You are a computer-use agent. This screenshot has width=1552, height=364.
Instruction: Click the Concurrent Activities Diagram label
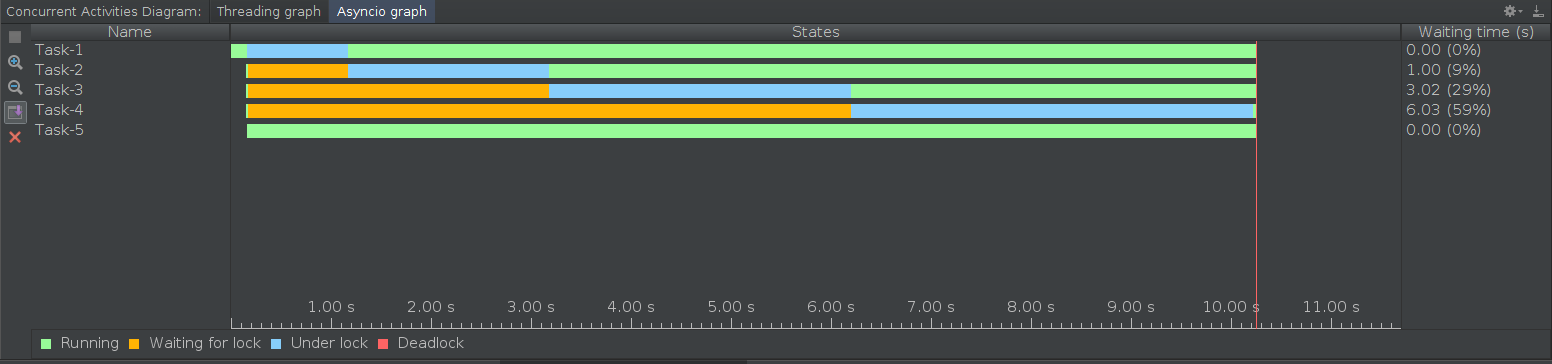104,12
